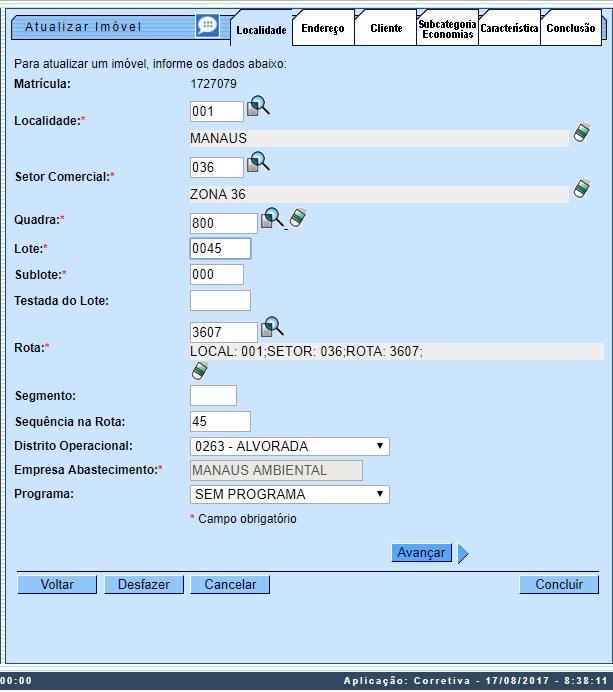Focus the Testada do Lote input field

[220, 300]
